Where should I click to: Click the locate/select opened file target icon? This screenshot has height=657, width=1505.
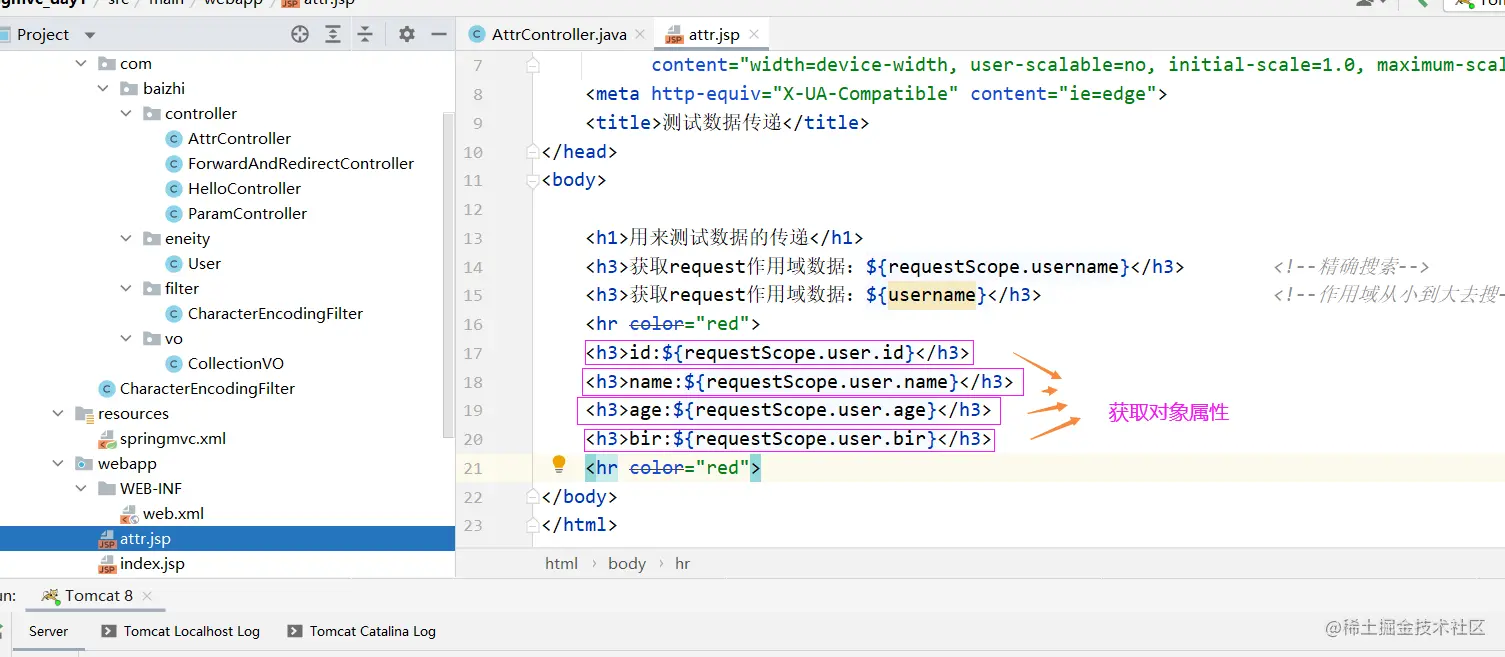coord(300,34)
